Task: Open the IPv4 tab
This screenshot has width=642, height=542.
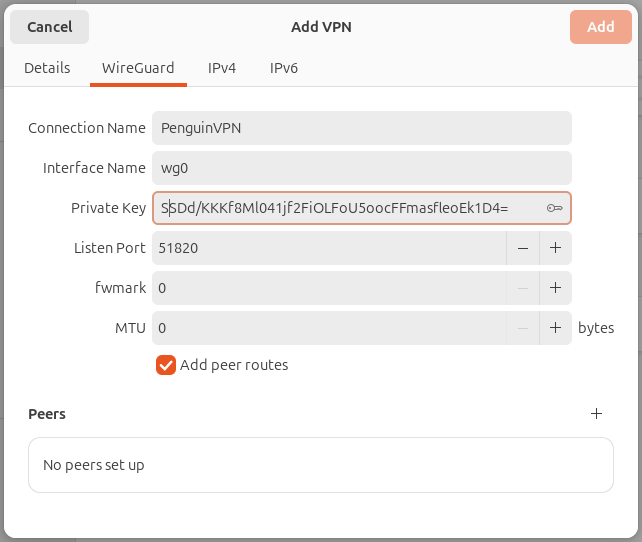Action: 222,68
